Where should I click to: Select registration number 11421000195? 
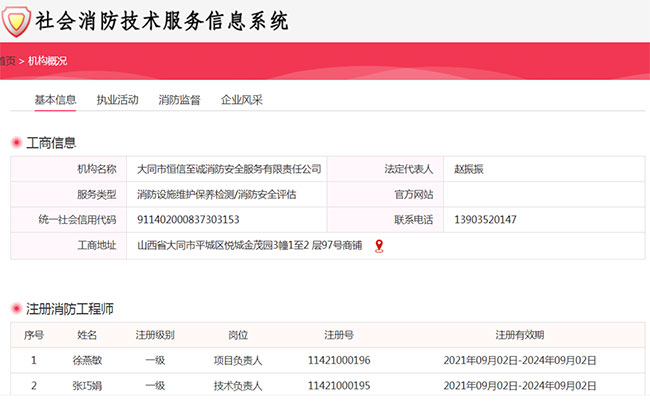point(339,386)
